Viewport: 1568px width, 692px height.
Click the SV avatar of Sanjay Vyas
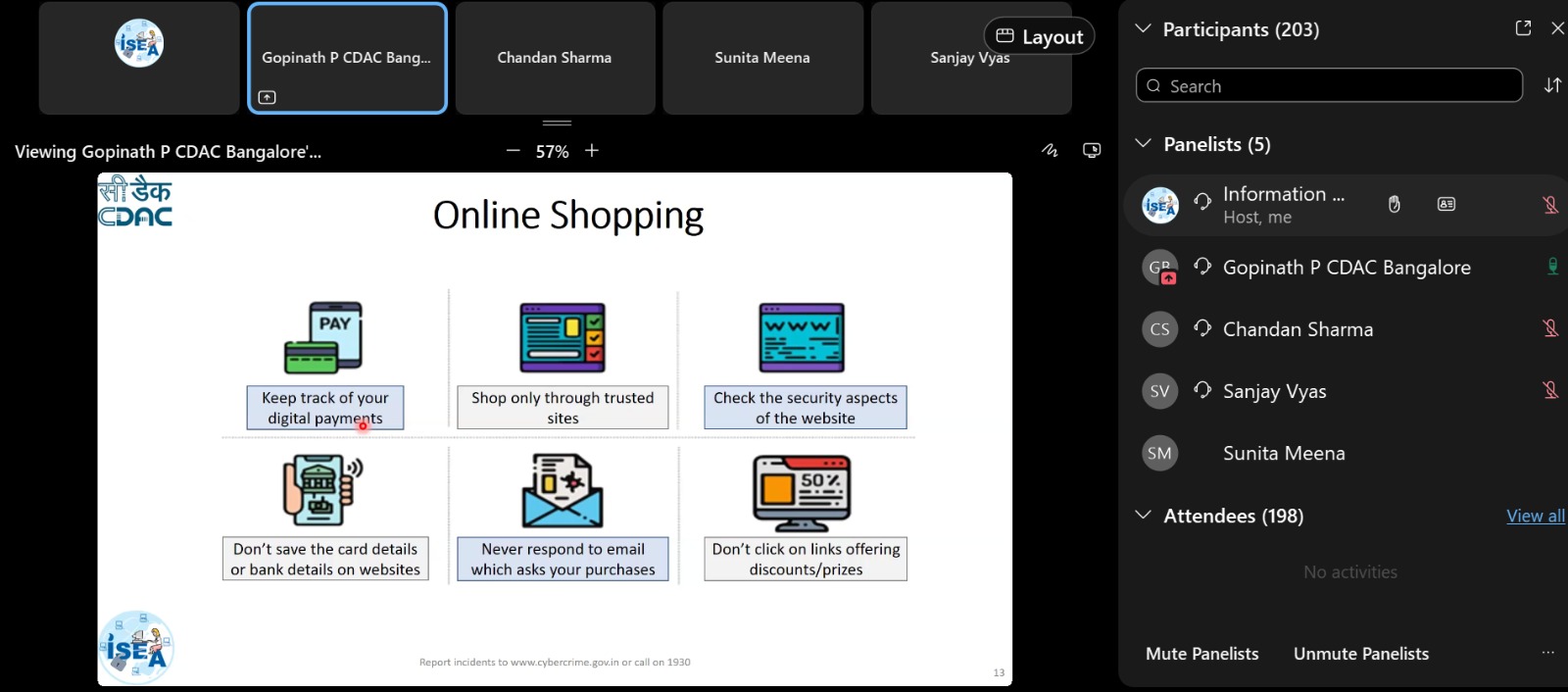pos(1160,391)
